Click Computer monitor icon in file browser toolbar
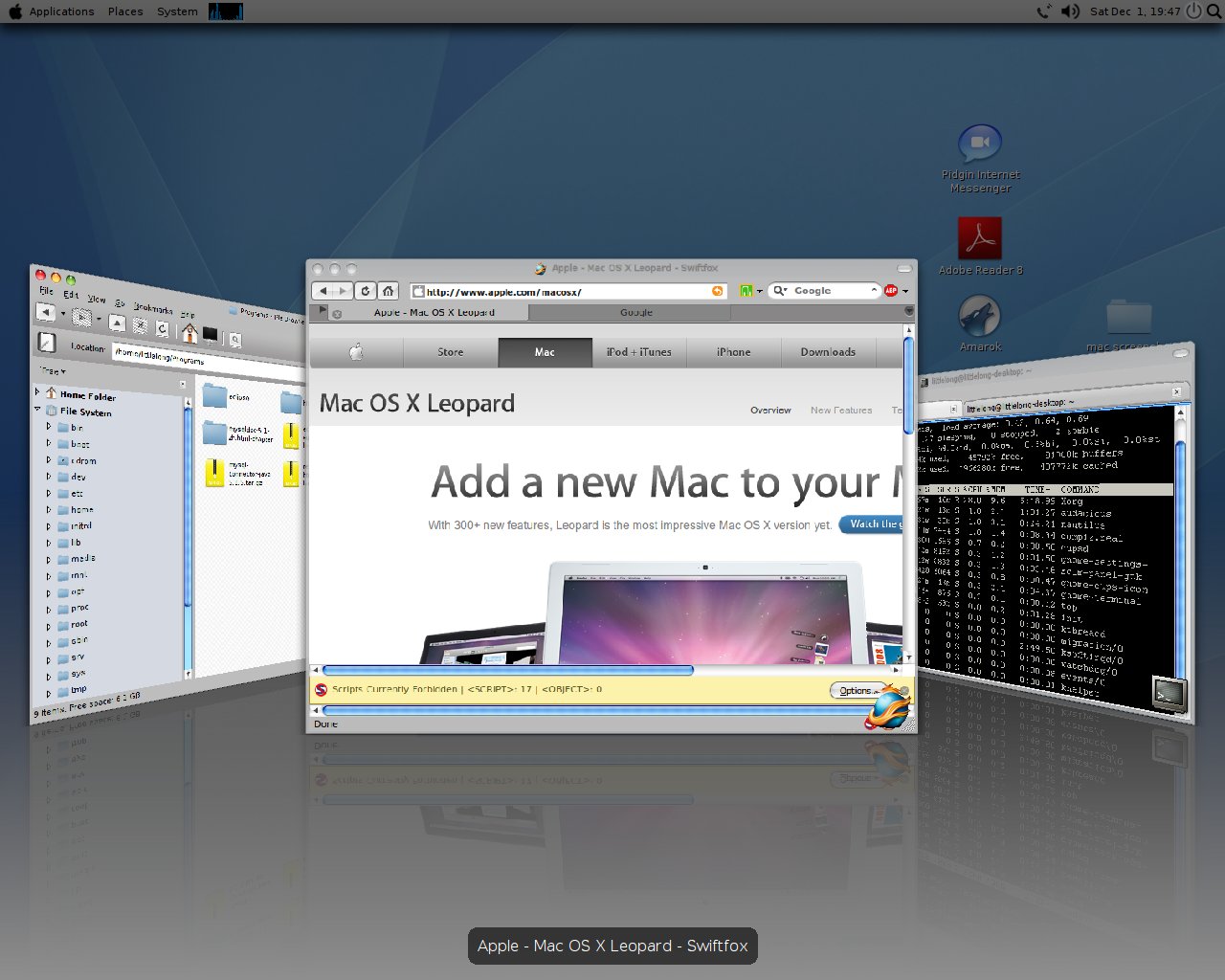Screen dimensions: 1225x980 (210, 336)
